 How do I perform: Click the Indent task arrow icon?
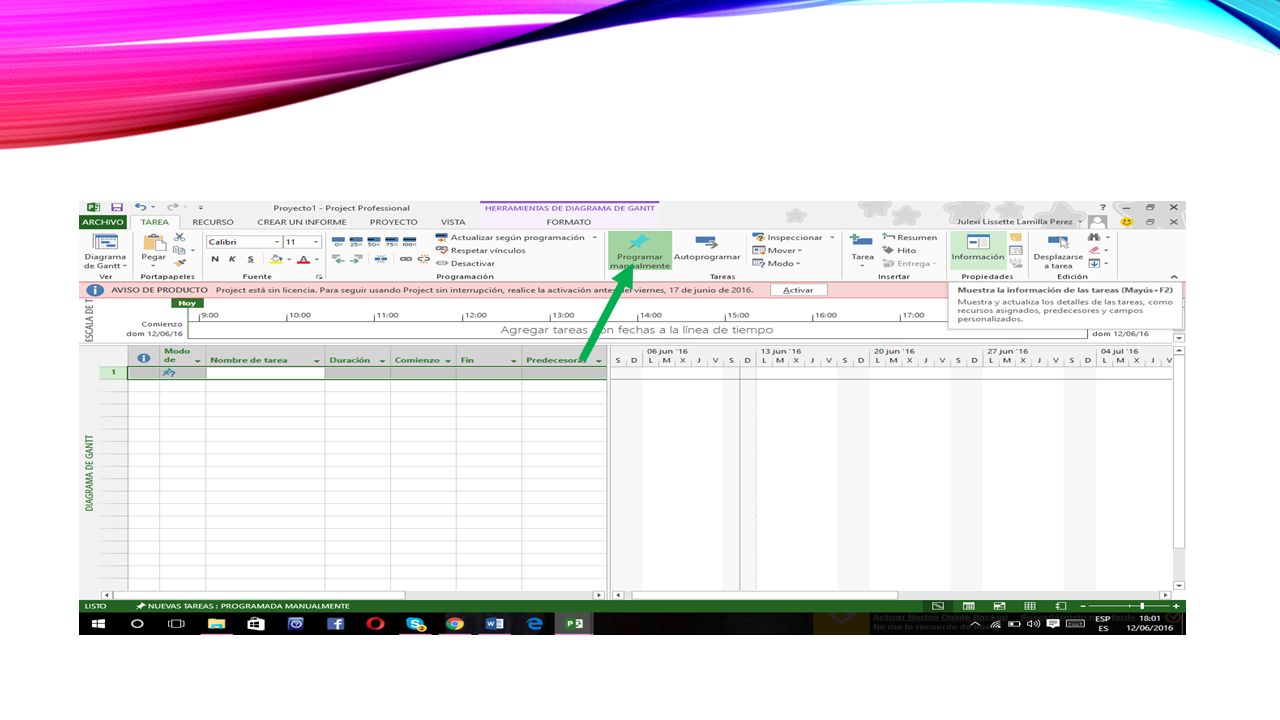click(355, 258)
